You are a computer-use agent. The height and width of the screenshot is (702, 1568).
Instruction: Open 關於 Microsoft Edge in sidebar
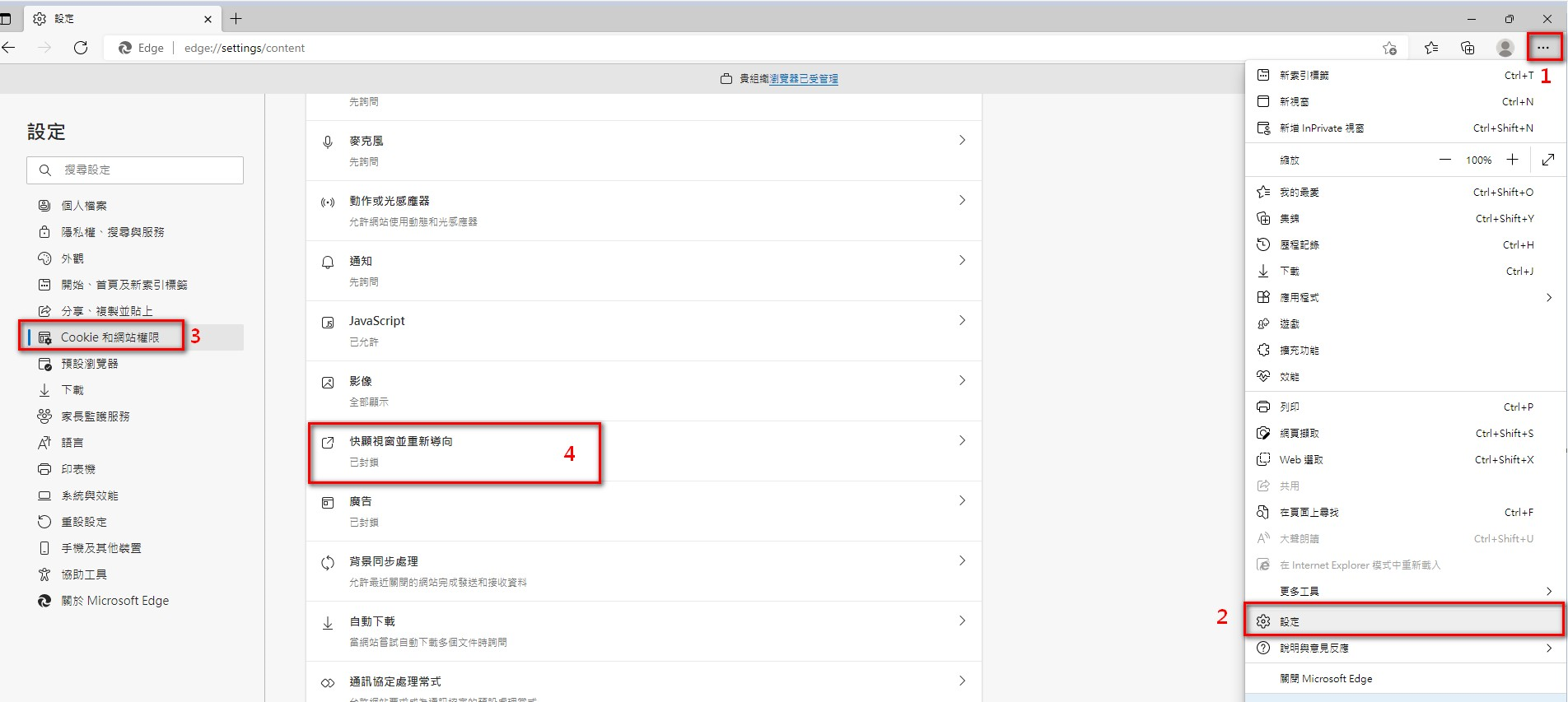point(135,601)
